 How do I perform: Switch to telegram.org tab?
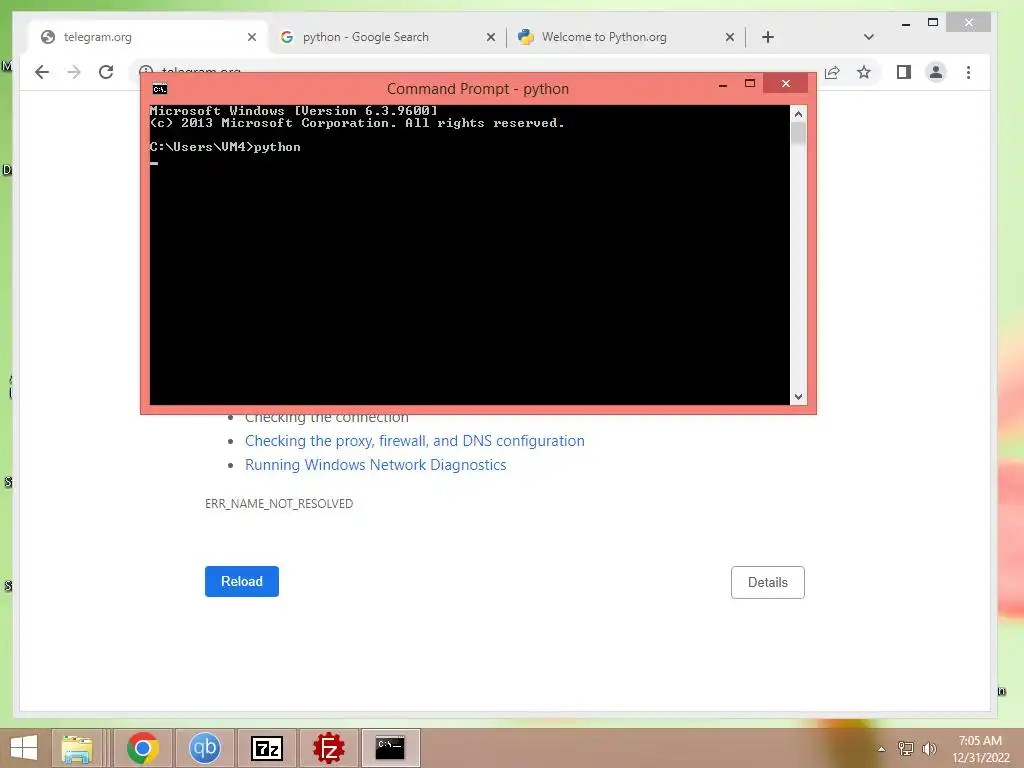148,37
